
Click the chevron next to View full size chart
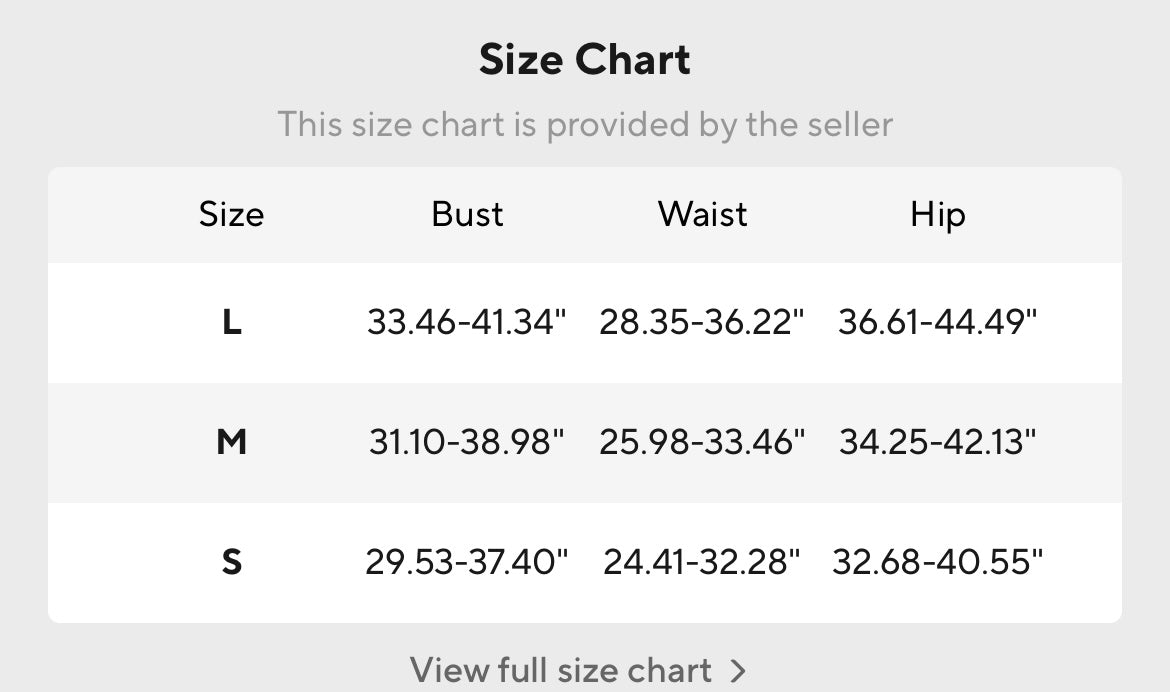738,670
